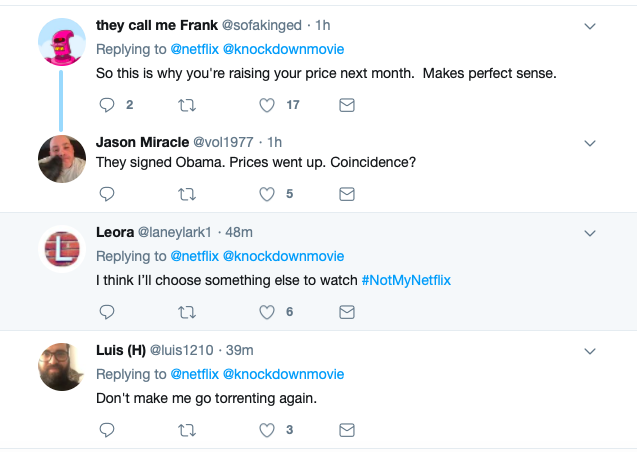Message icon under Luis's torrenting tweet
The height and width of the screenshot is (452, 637).
[x=347, y=431]
